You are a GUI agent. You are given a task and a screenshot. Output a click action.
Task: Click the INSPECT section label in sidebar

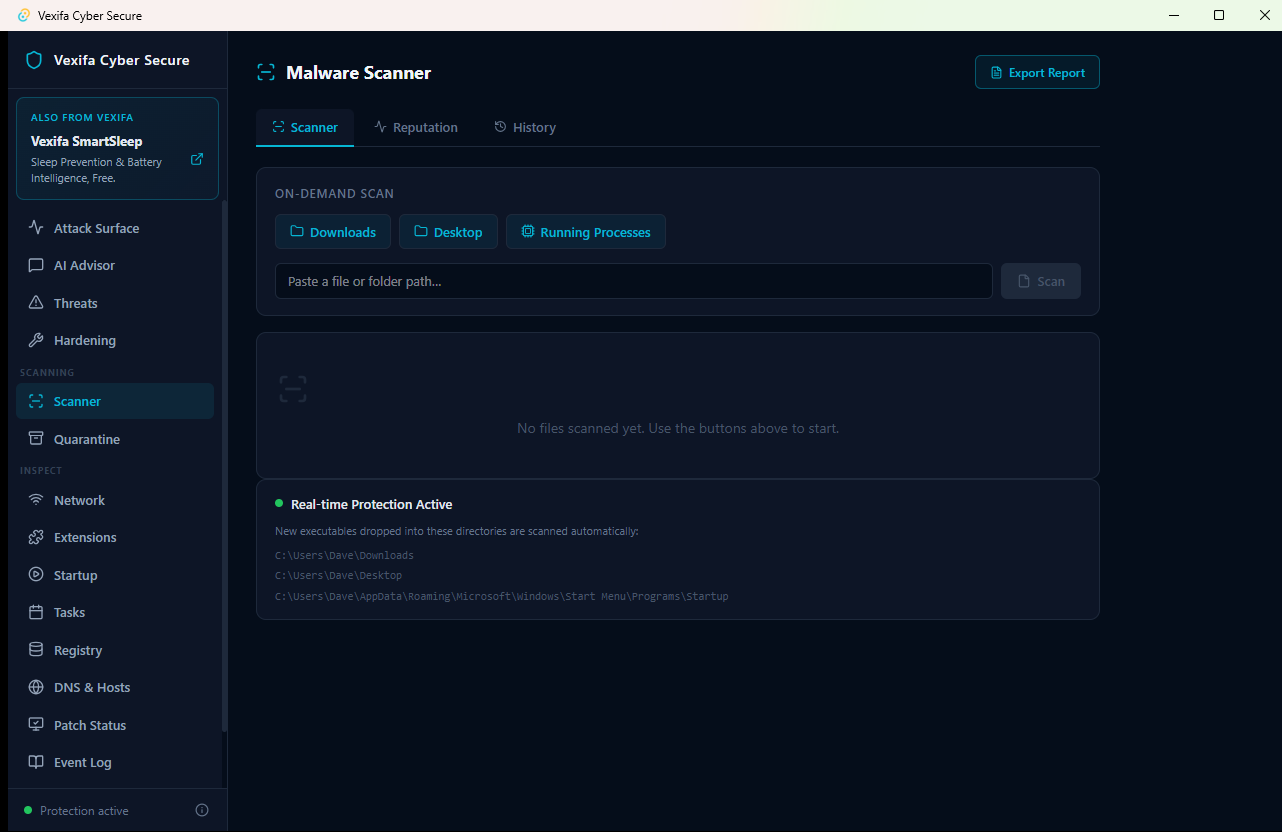(41, 470)
